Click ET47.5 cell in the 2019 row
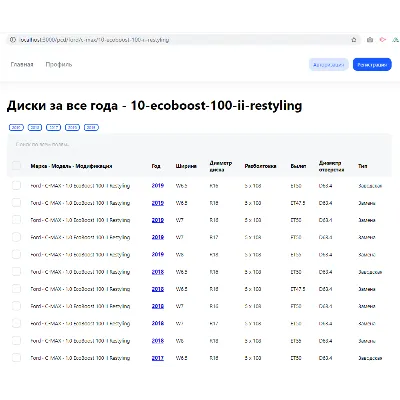This screenshot has height=400, width=400. click(298, 203)
